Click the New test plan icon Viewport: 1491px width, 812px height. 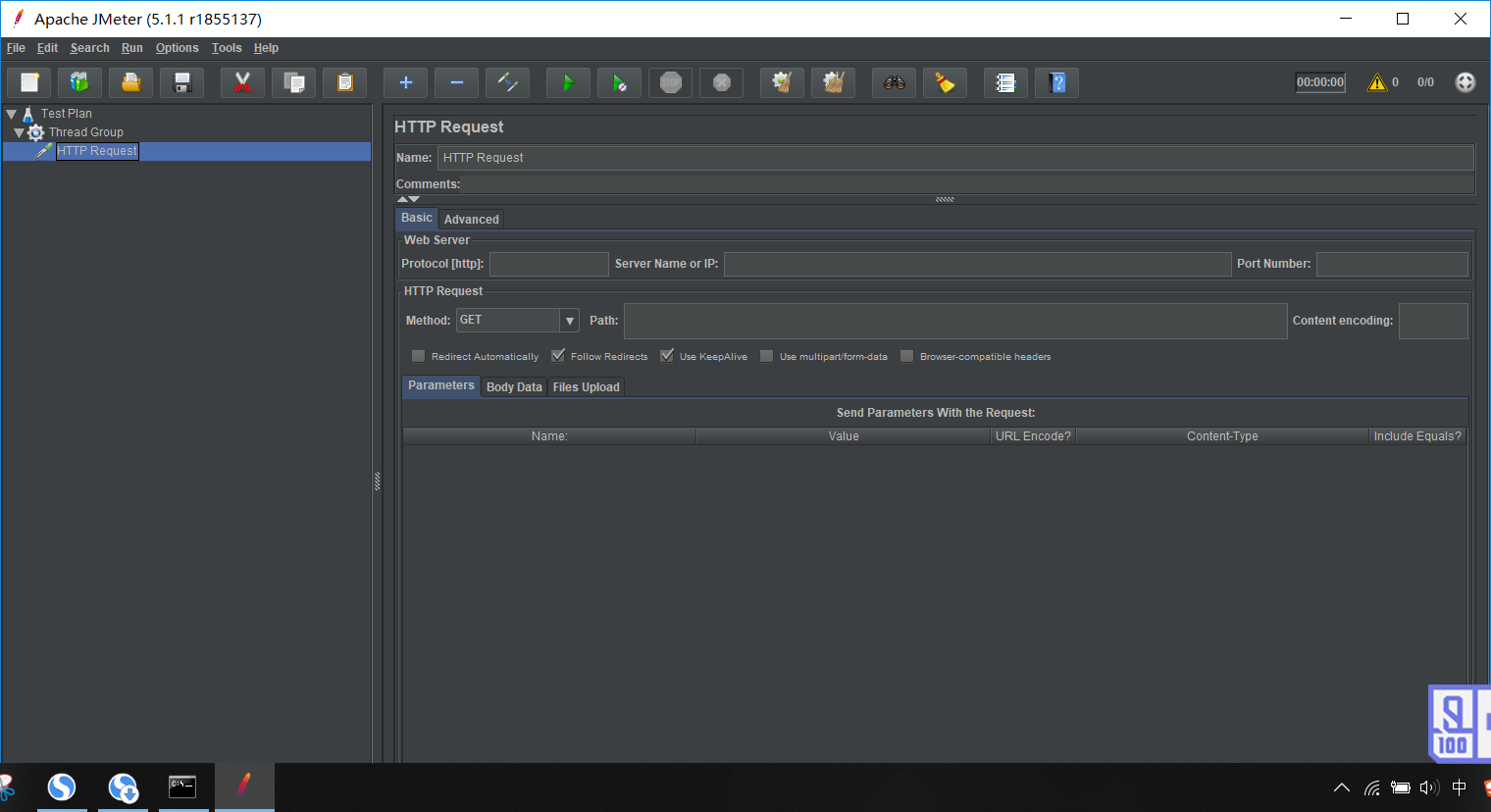point(29,82)
